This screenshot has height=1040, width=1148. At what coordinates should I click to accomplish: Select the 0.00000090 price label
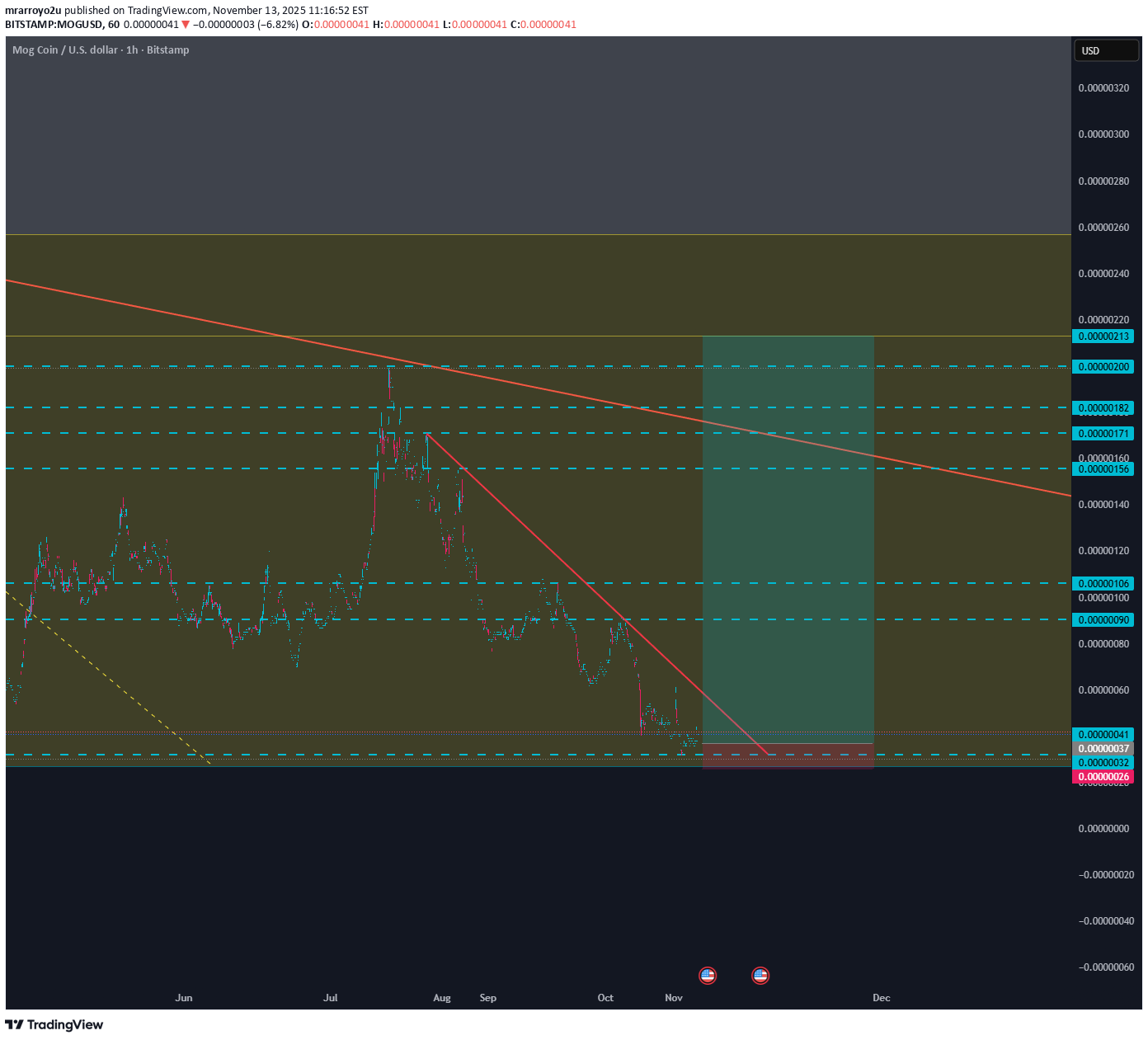click(x=1103, y=620)
